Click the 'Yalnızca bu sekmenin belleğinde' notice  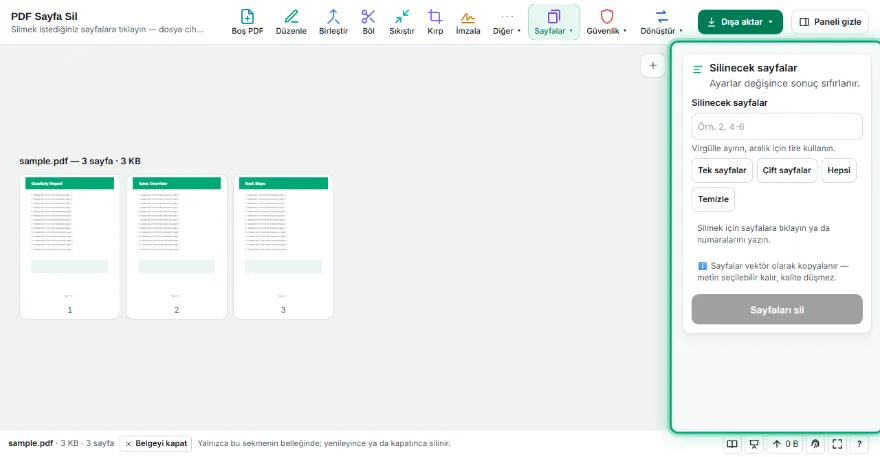(x=324, y=443)
